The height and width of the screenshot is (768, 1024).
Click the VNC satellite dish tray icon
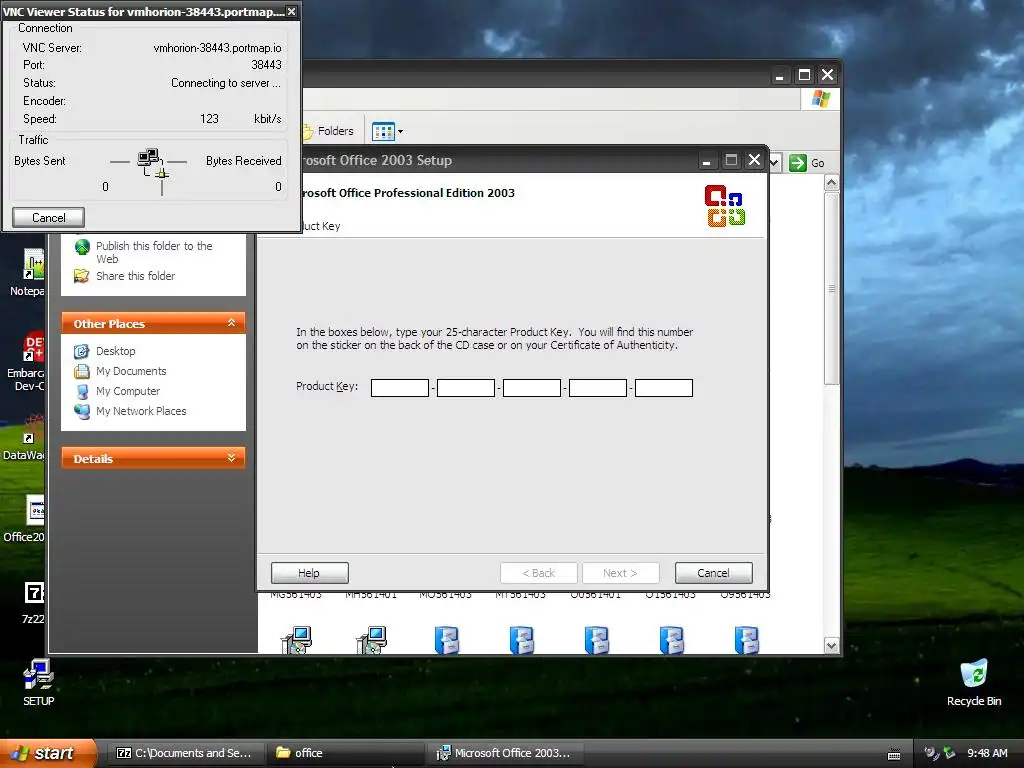coord(931,753)
